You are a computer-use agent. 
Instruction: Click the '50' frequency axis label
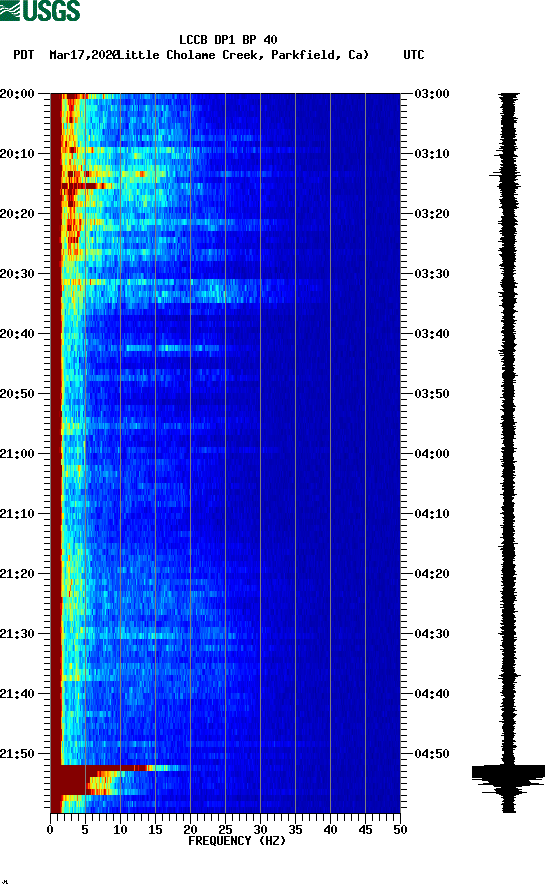(400, 830)
